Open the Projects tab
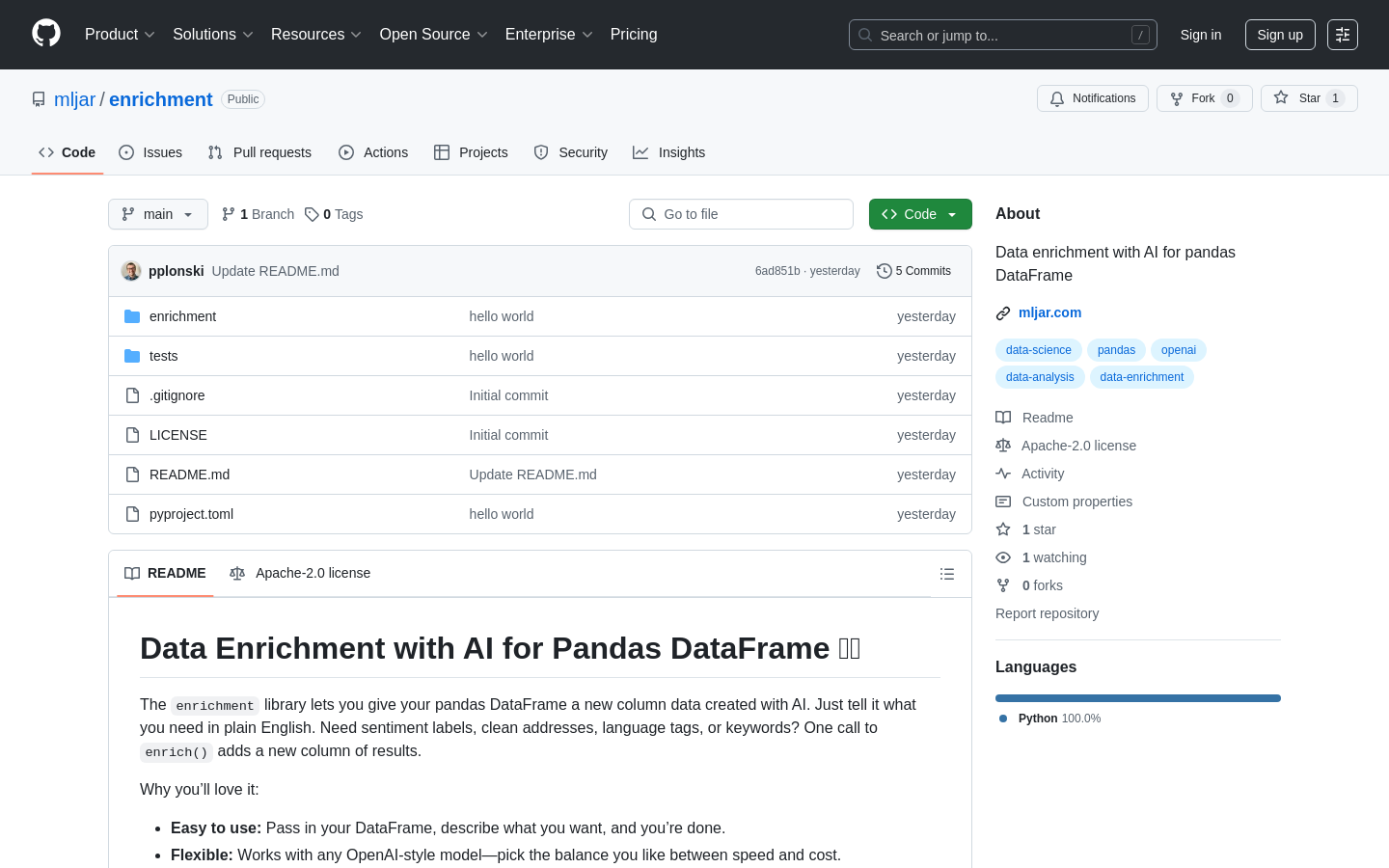 (471, 152)
